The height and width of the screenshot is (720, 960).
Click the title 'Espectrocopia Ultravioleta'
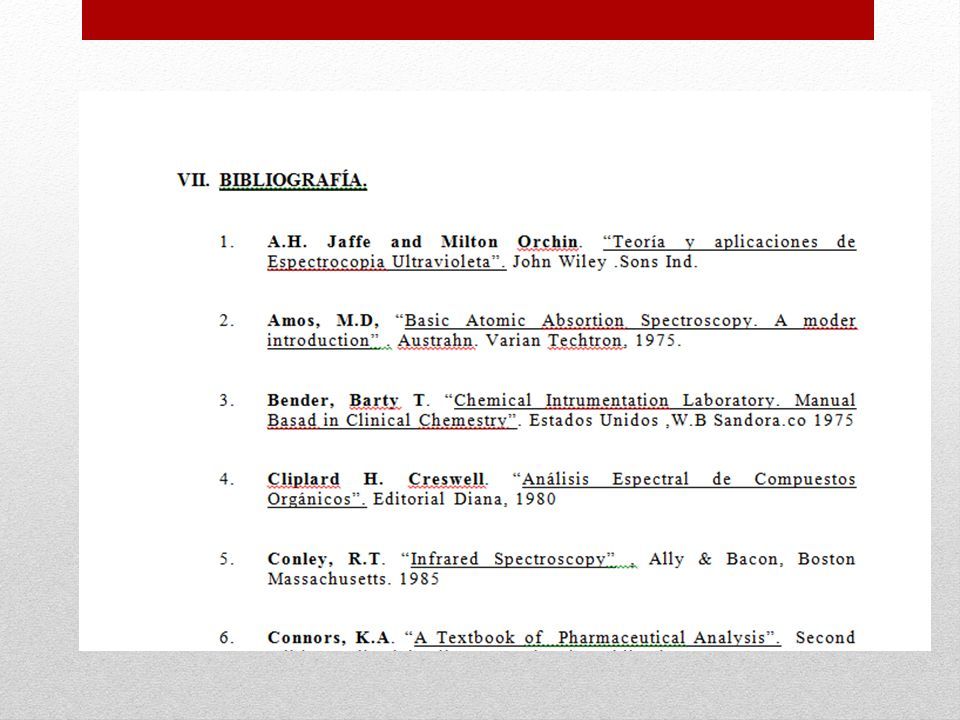[x=380, y=261]
